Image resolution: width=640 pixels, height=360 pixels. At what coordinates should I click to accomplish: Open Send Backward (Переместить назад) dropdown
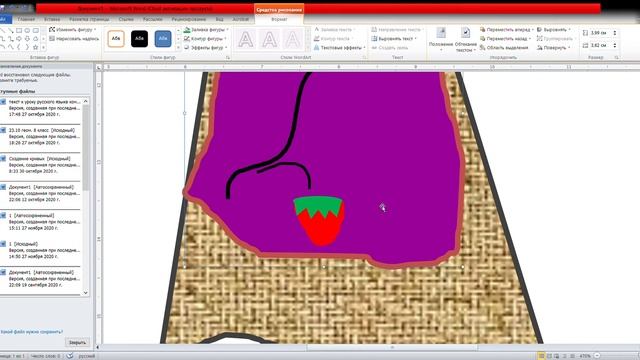coord(506,38)
